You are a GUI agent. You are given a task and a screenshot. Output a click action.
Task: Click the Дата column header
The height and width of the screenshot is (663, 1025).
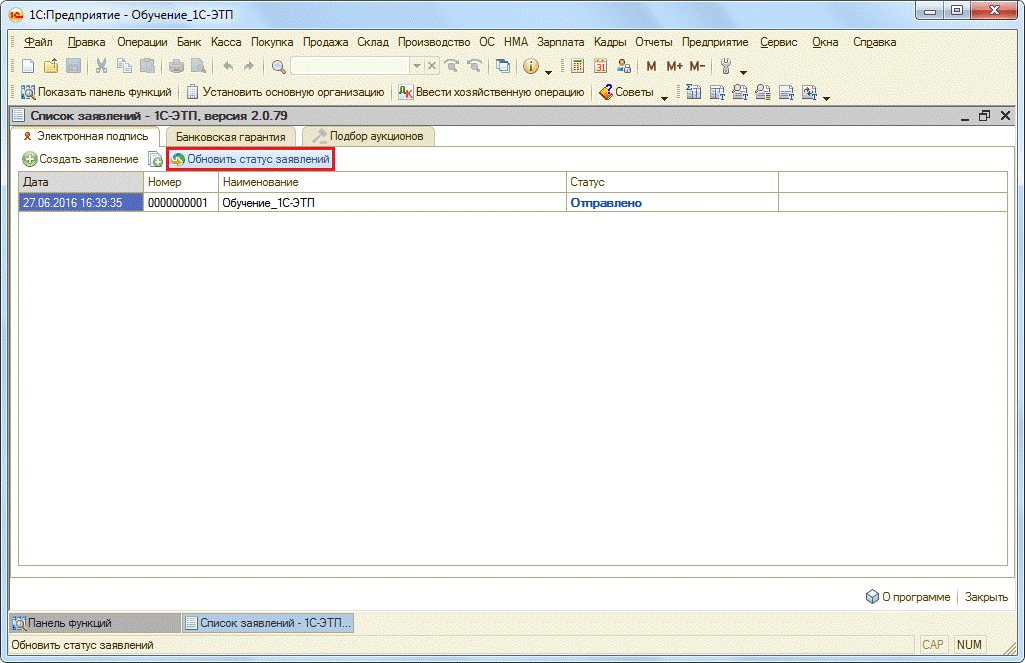[x=81, y=182]
